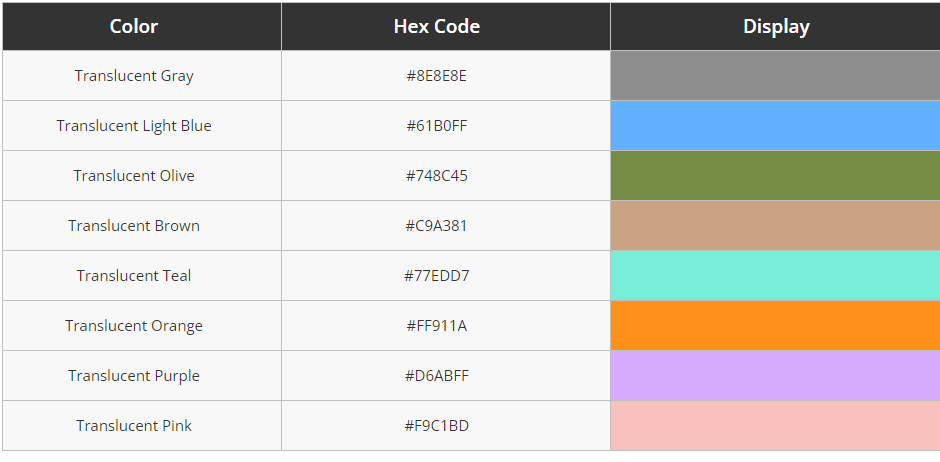The height and width of the screenshot is (462, 940).
Task: Click hex code #8E8E8E
Action: coord(436,76)
